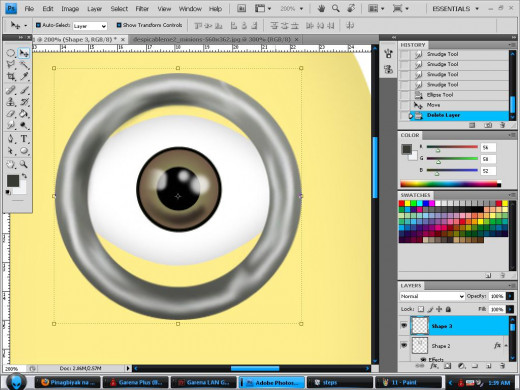Viewport: 520px width, 390px height.
Task: Open Garena Plus taskbar button
Action: (135, 382)
